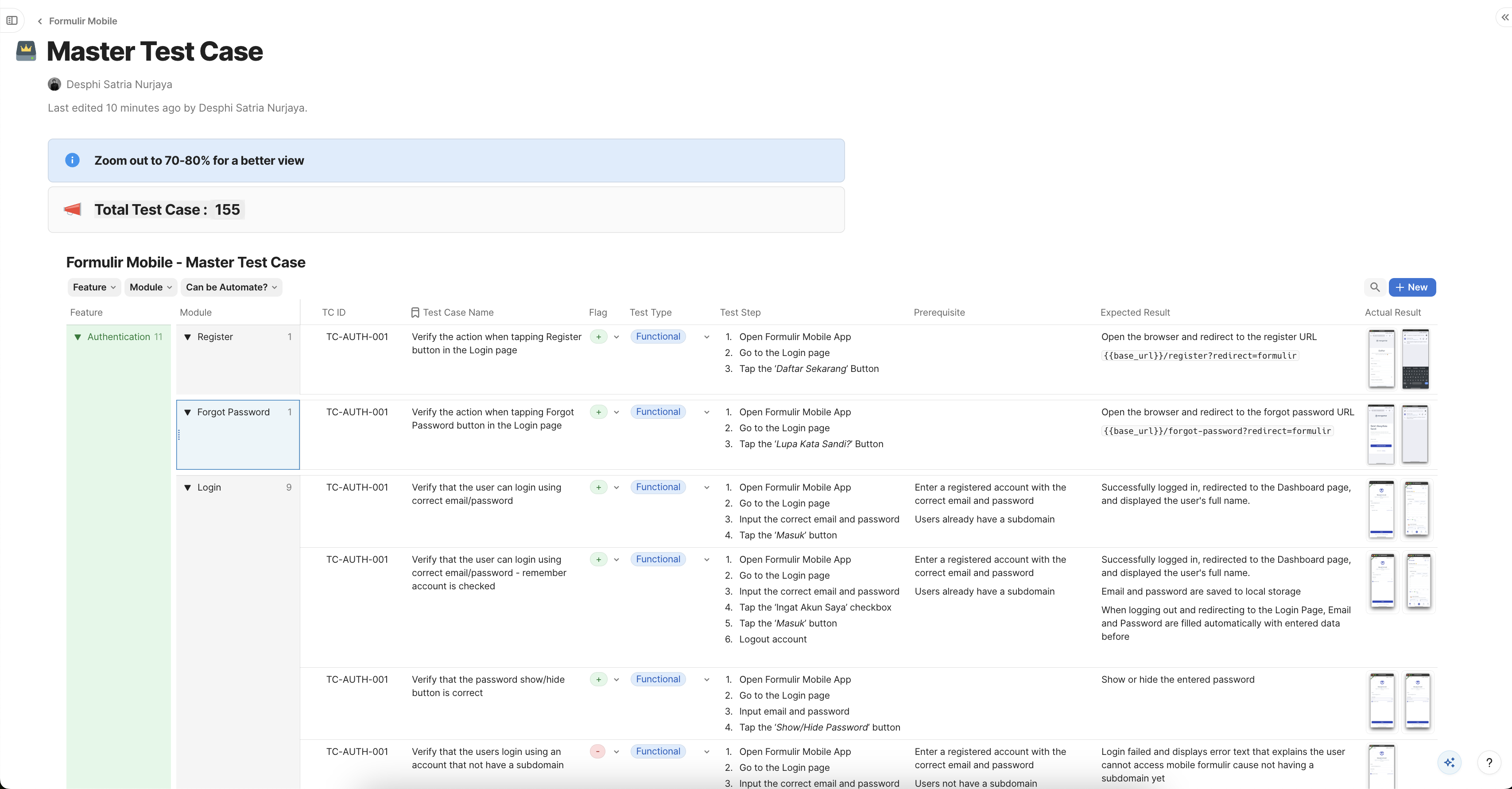Open the table search magnifier icon
This screenshot has height=789, width=1512.
pos(1375,287)
